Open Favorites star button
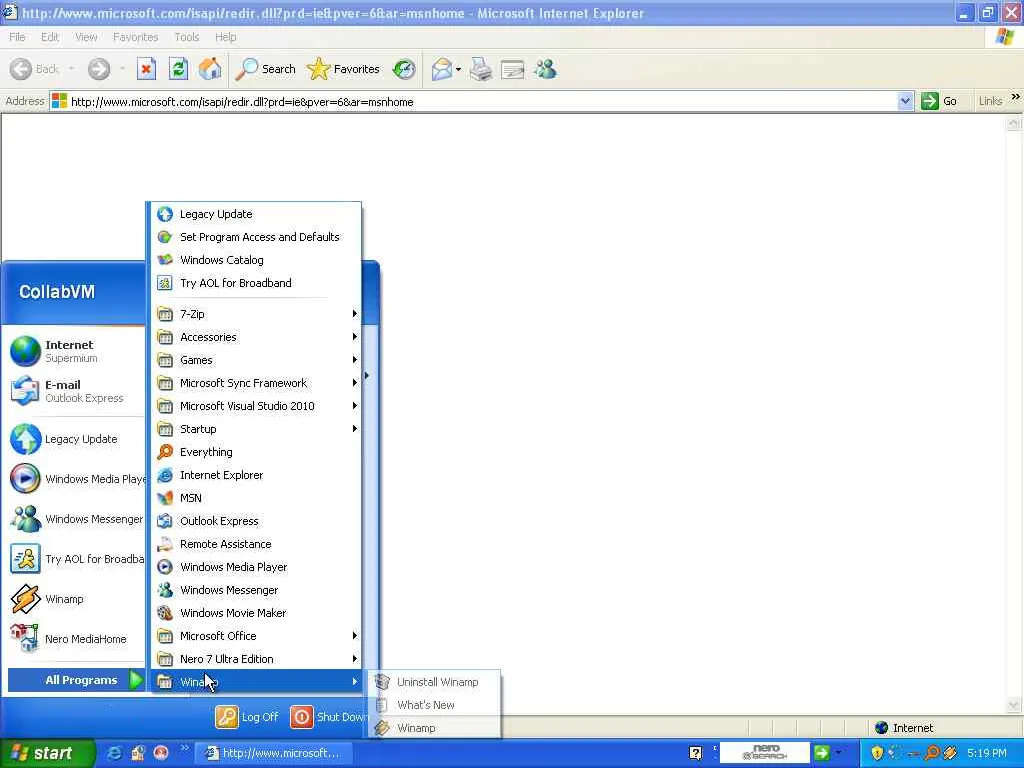The height and width of the screenshot is (768, 1024). click(x=343, y=69)
